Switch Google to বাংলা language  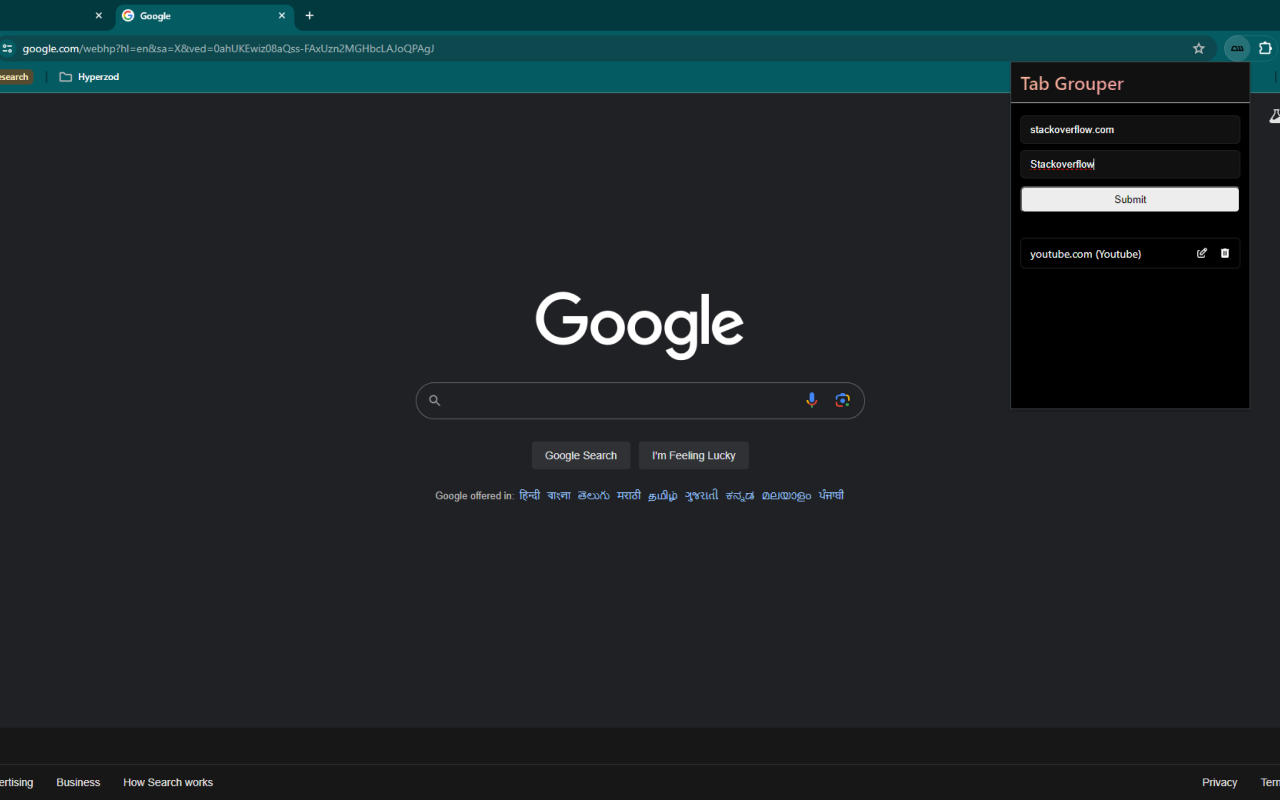pyautogui.click(x=559, y=495)
